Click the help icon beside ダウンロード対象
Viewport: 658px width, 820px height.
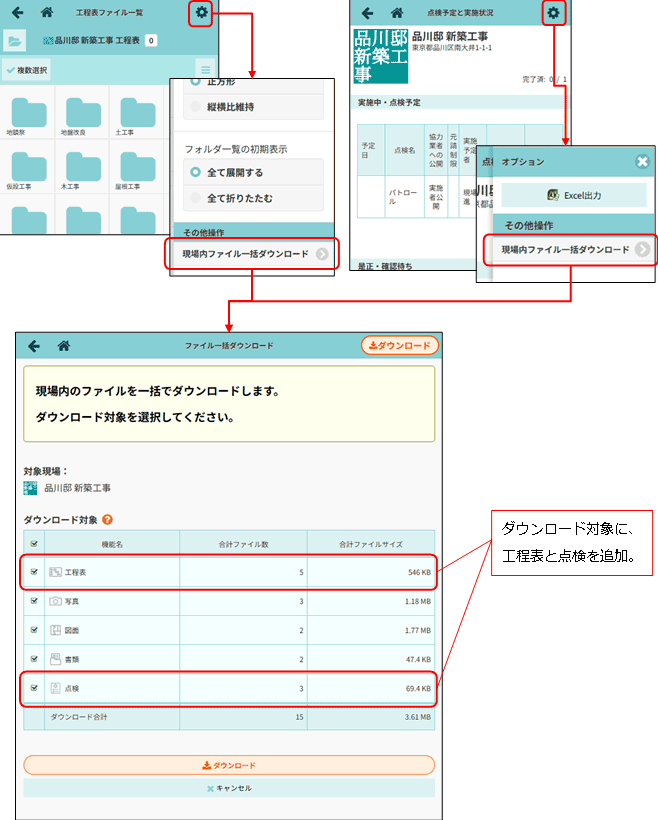point(107,520)
